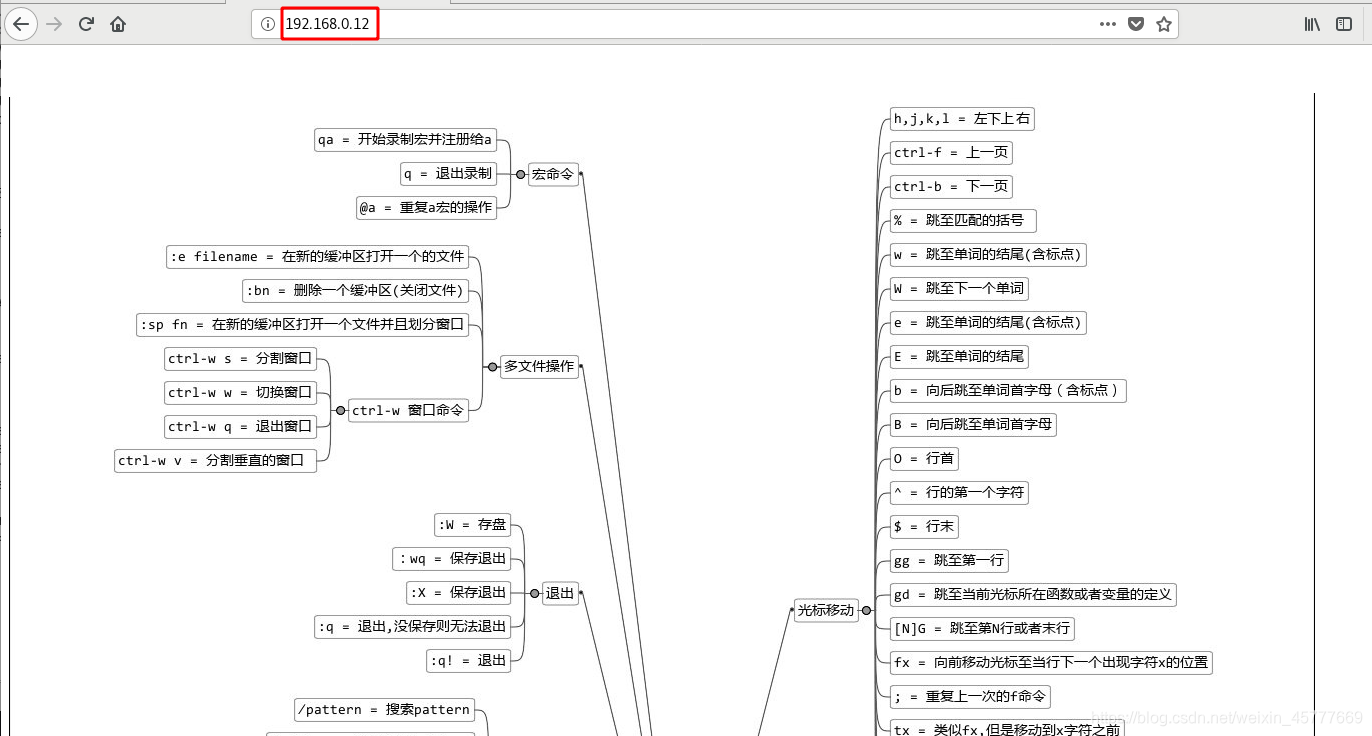Click node 'ctrl-w w = 切换窗口'

pyautogui.click(x=240, y=393)
